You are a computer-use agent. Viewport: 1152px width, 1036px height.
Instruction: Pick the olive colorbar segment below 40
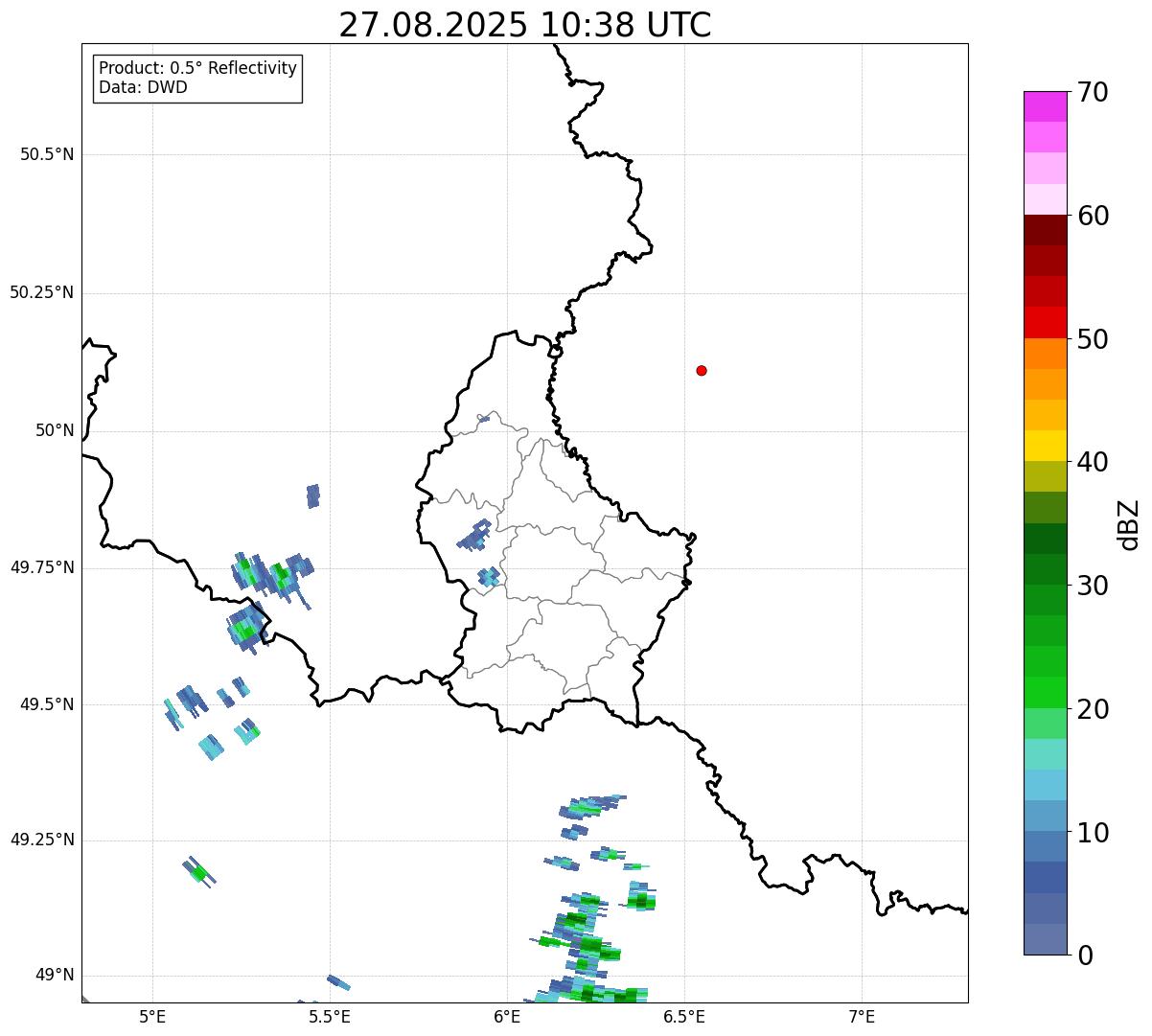[x=1045, y=476]
